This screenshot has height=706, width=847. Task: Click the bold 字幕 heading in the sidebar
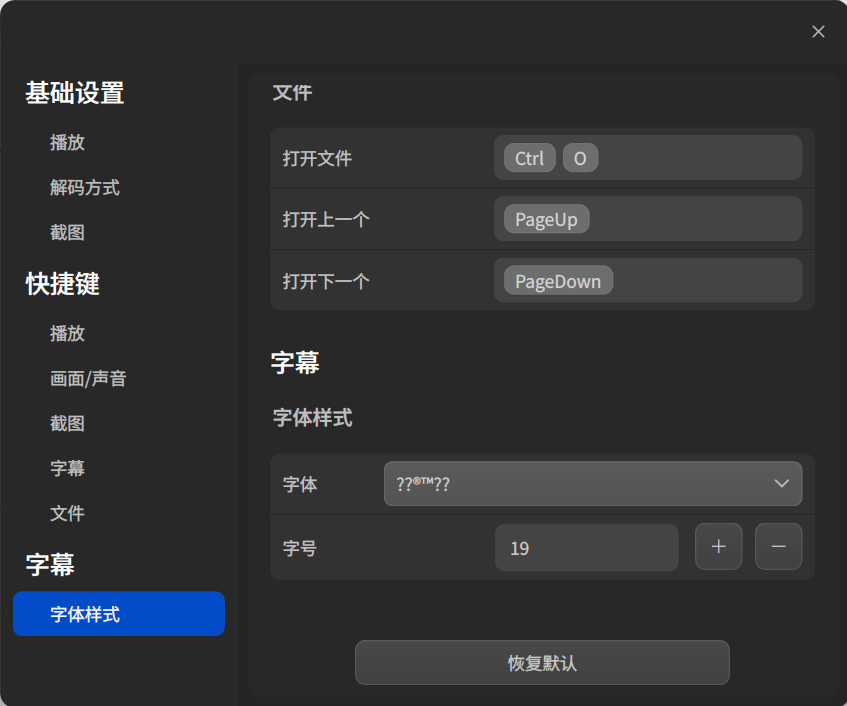click(x=50, y=564)
